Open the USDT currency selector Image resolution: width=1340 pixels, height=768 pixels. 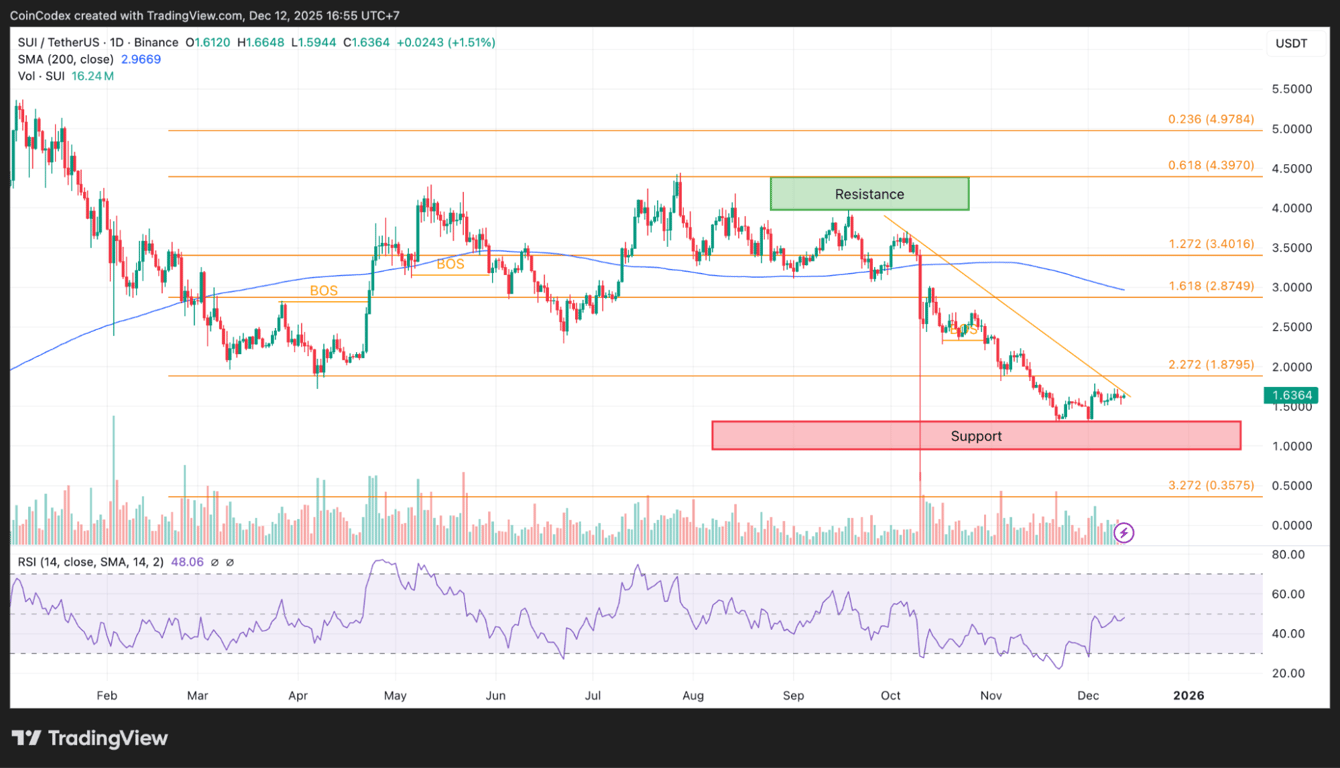pos(1293,43)
